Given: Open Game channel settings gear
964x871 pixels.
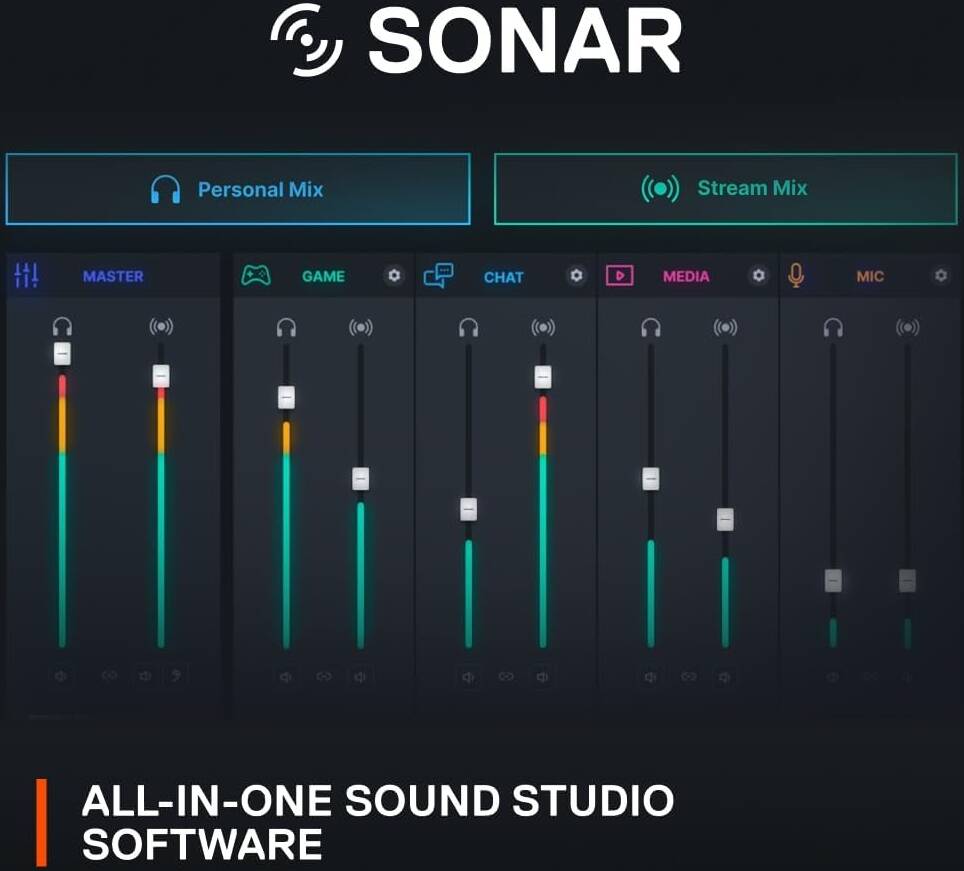Looking at the screenshot, I should tap(394, 275).
